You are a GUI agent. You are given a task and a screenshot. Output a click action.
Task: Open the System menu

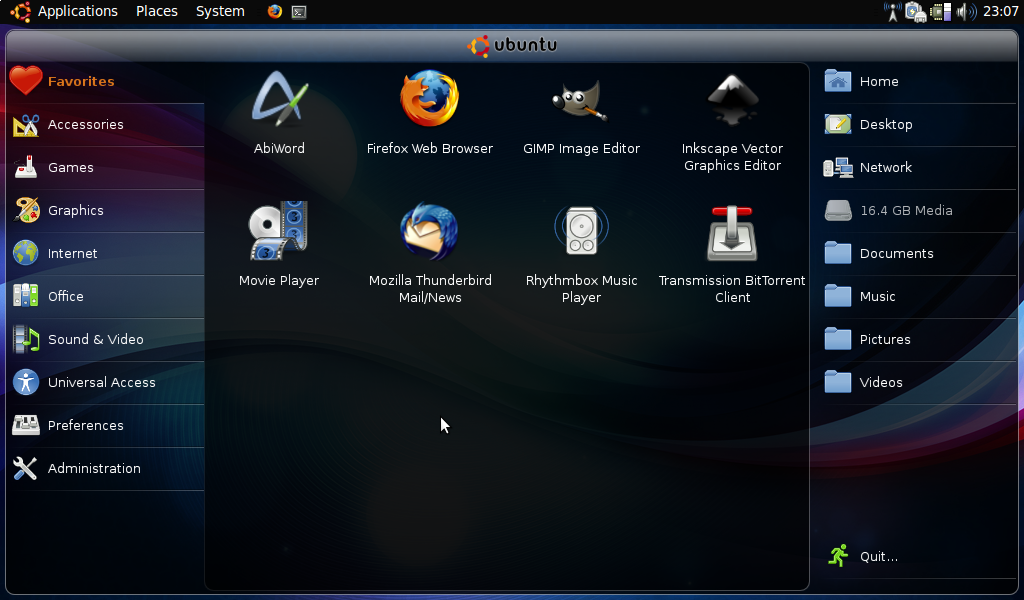coord(220,11)
